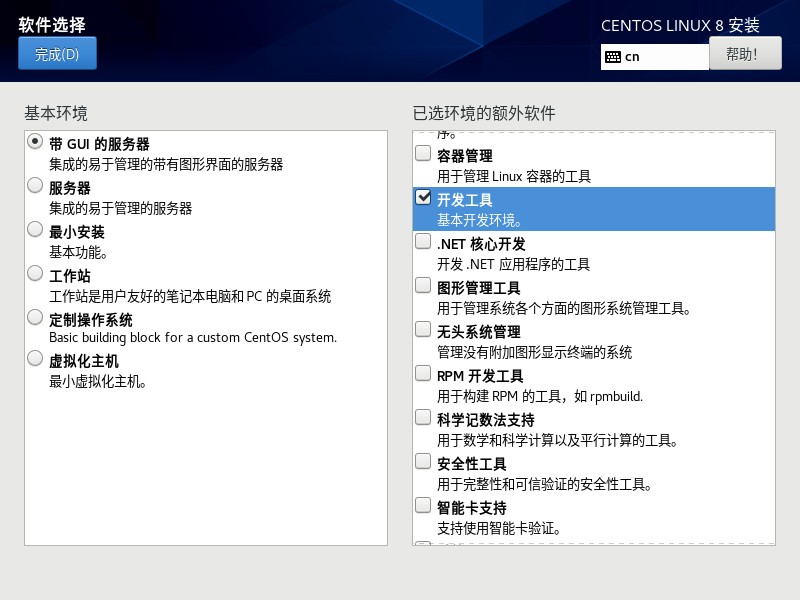Open the cn keyboard layout selector
Screen dimensions: 800x600
(655, 57)
